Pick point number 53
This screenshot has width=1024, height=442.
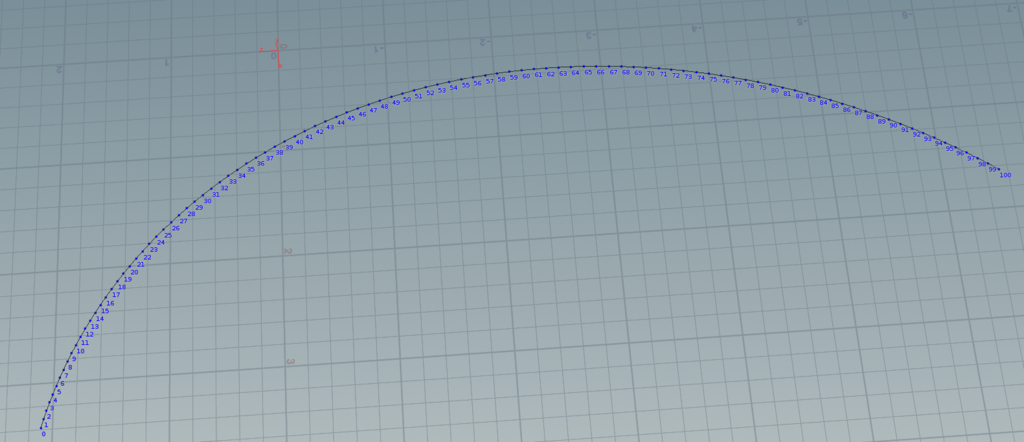(x=442, y=90)
